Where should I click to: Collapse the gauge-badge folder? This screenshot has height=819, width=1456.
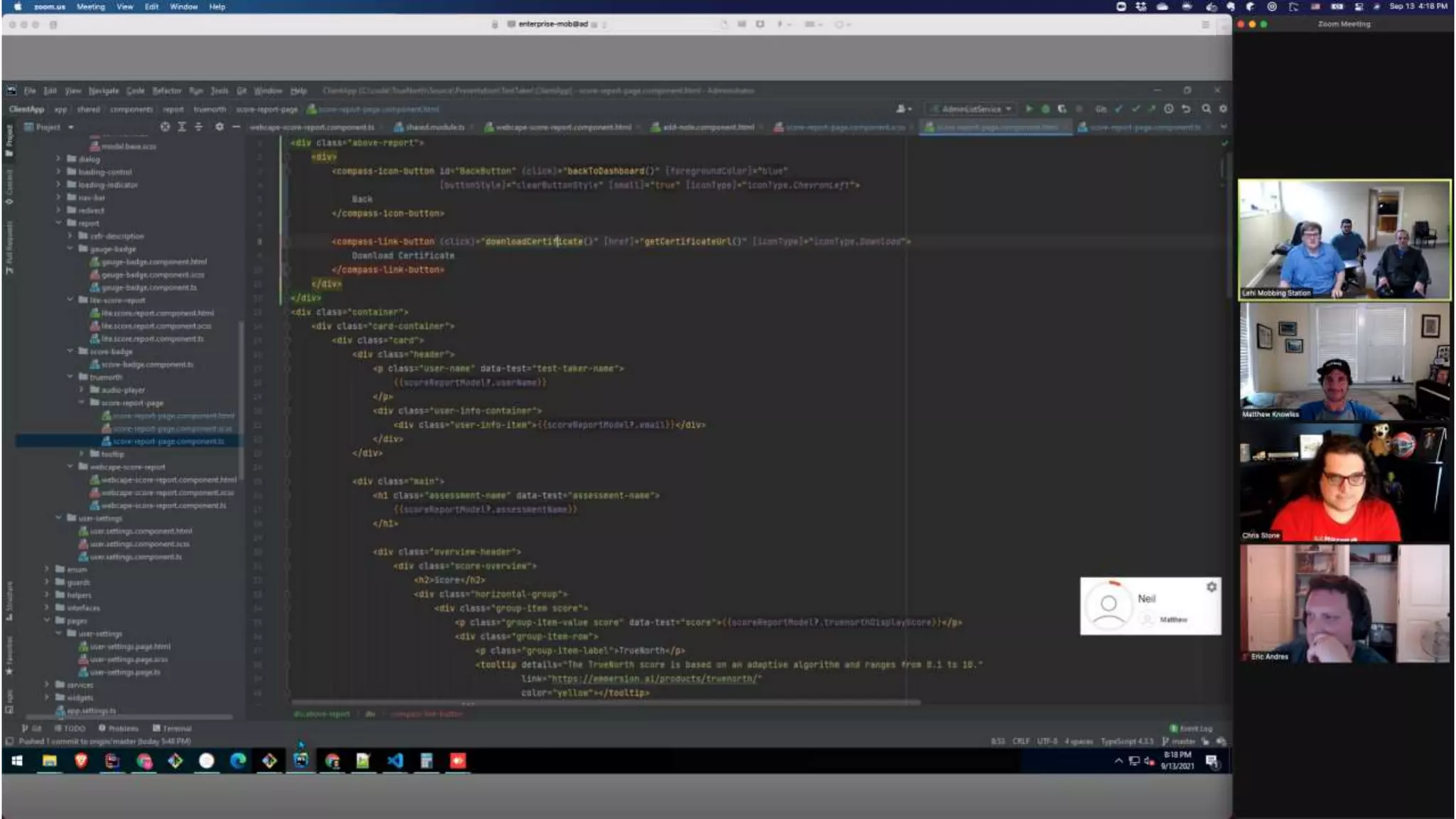pyautogui.click(x=70, y=249)
